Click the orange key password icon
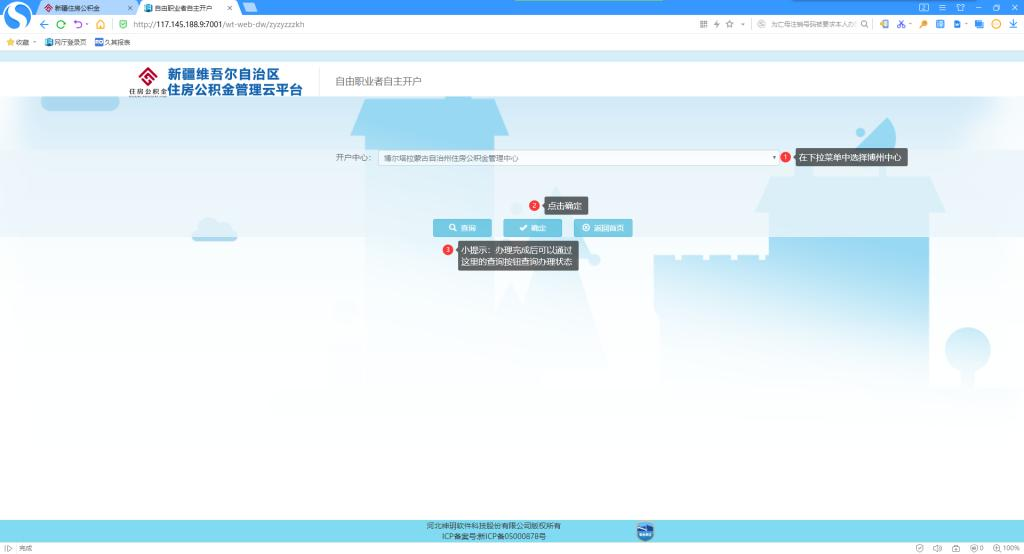1024x554 pixels. pos(923,24)
